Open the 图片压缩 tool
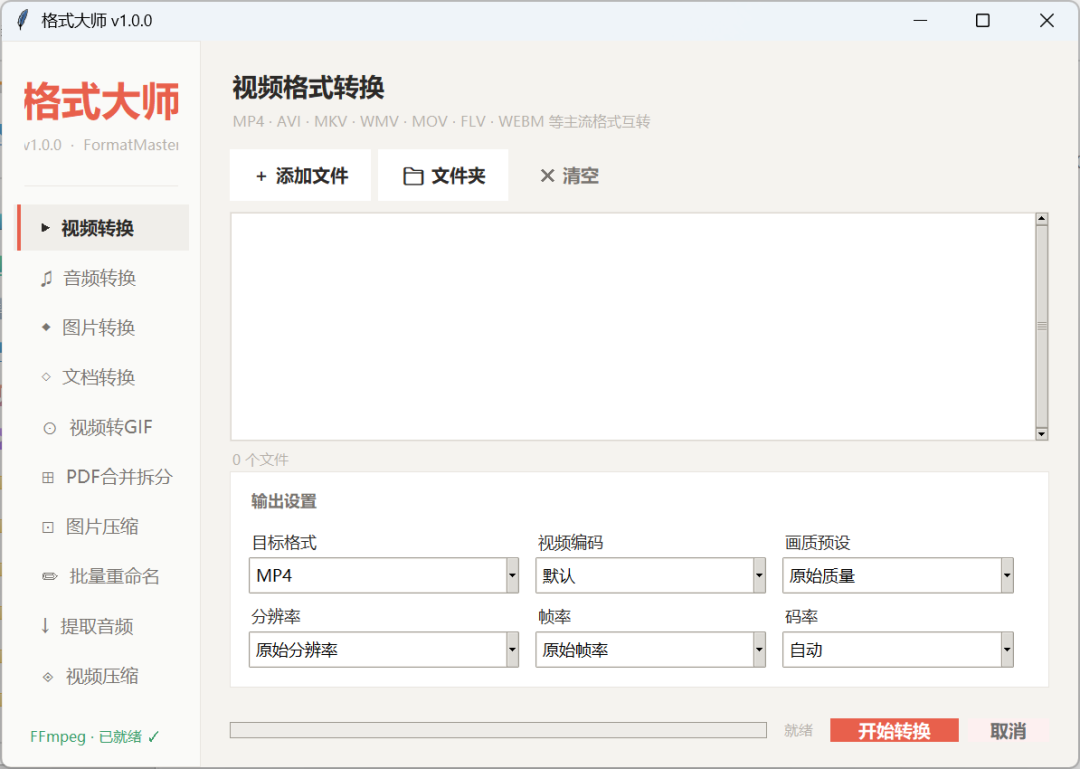Screen dimensions: 1080x769 coord(103,526)
